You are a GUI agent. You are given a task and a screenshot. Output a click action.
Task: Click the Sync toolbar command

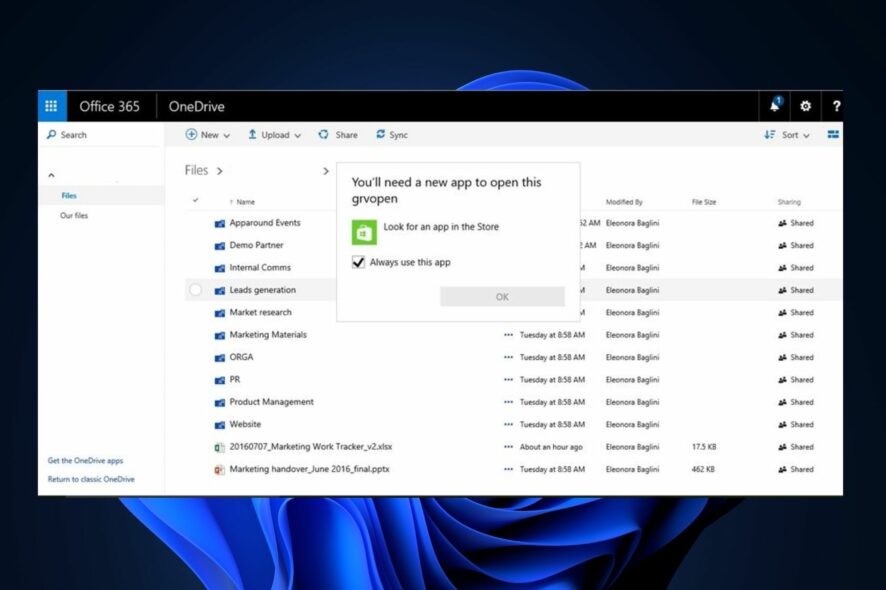(392, 135)
